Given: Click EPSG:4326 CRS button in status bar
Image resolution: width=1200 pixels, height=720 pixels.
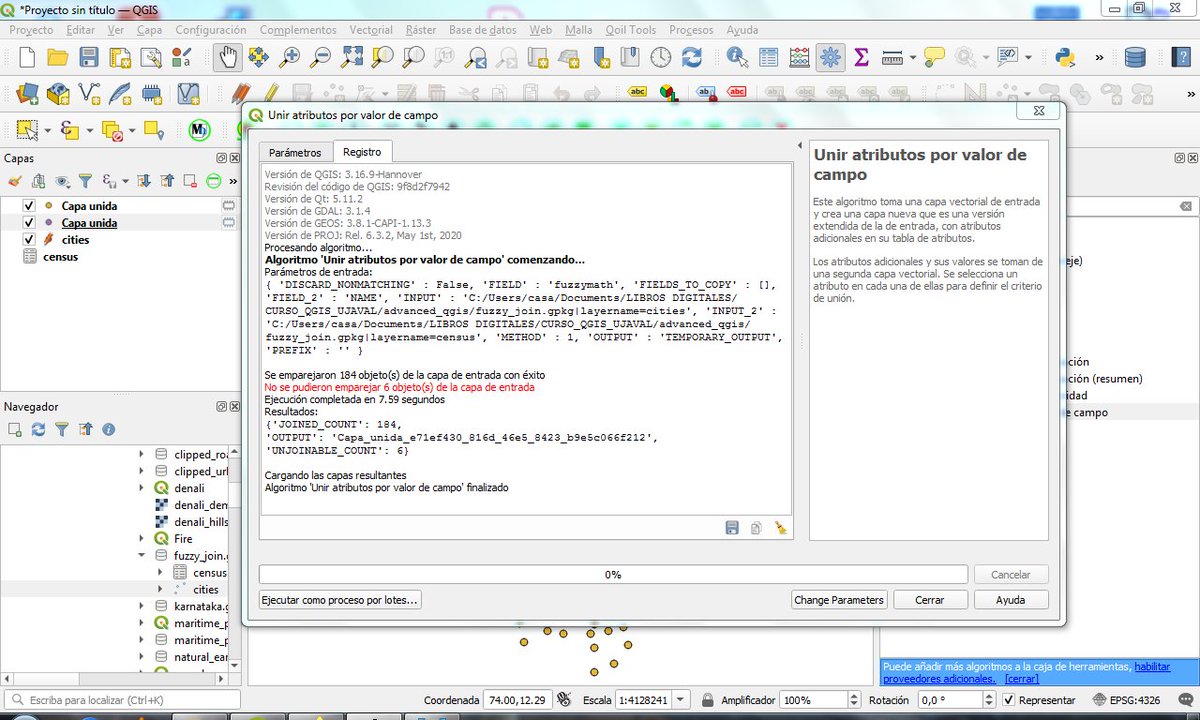Looking at the screenshot, I should (1127, 700).
